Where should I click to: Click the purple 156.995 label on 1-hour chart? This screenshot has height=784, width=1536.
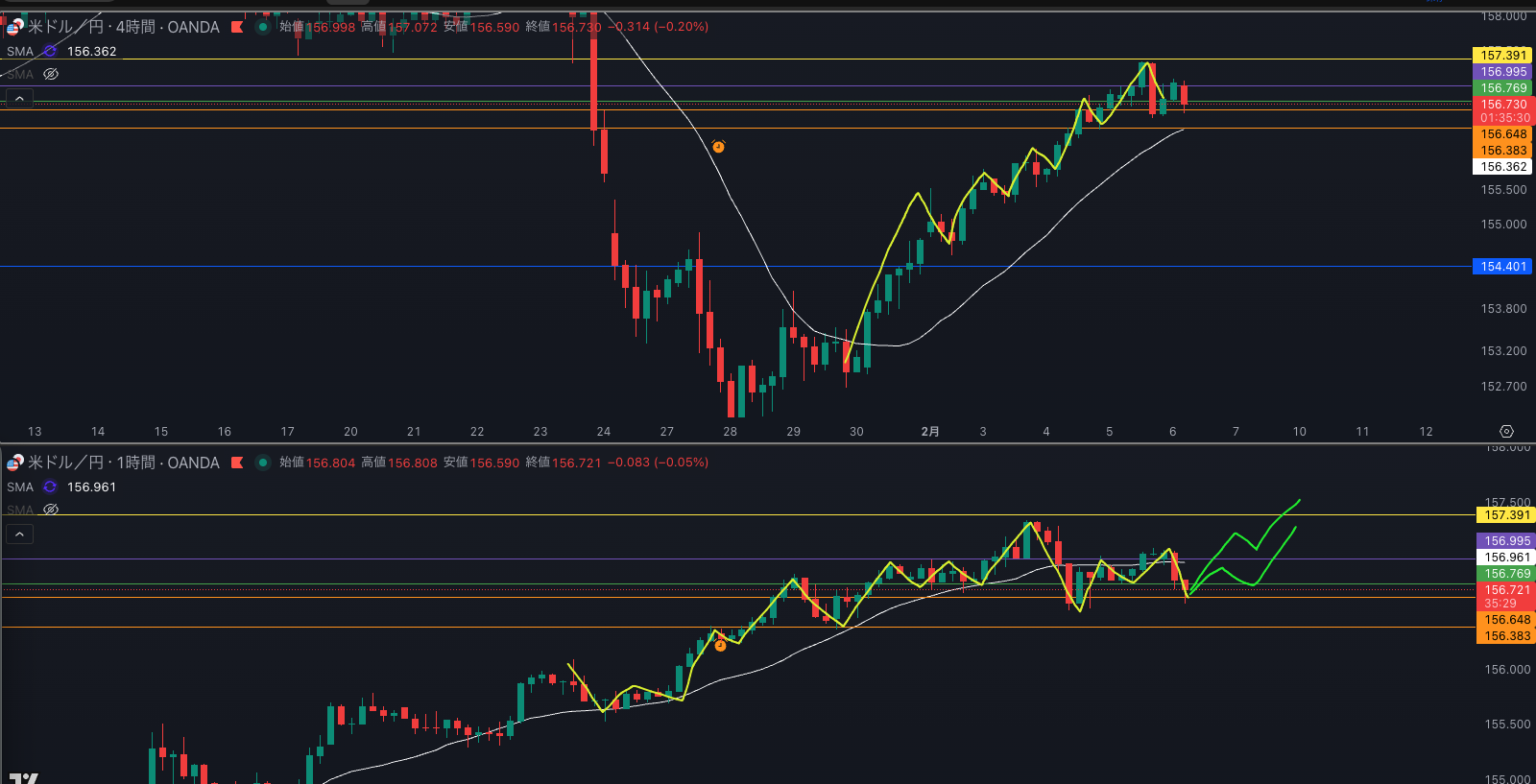click(1506, 541)
